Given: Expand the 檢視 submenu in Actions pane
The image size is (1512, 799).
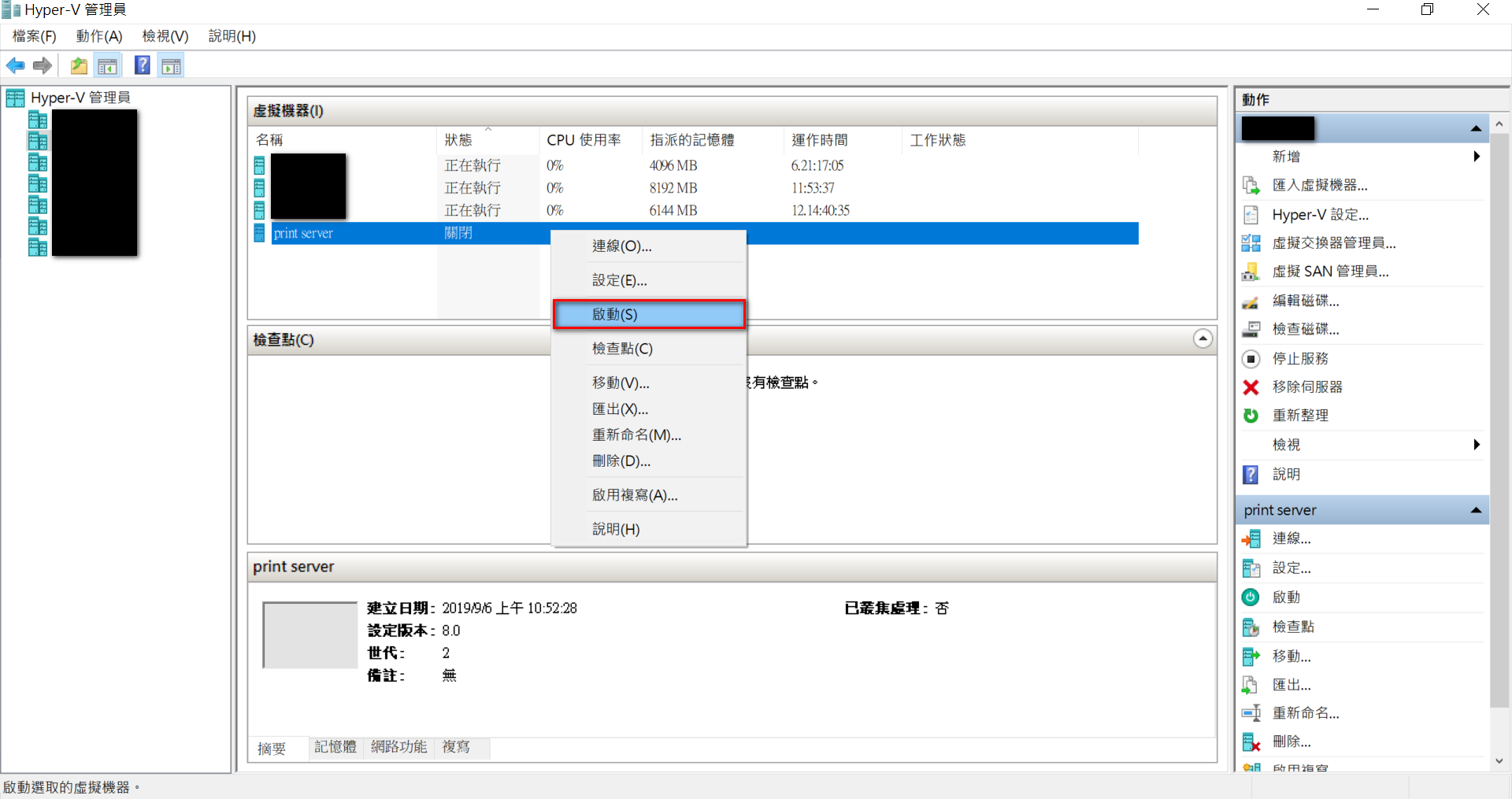Looking at the screenshot, I should pos(1477,445).
